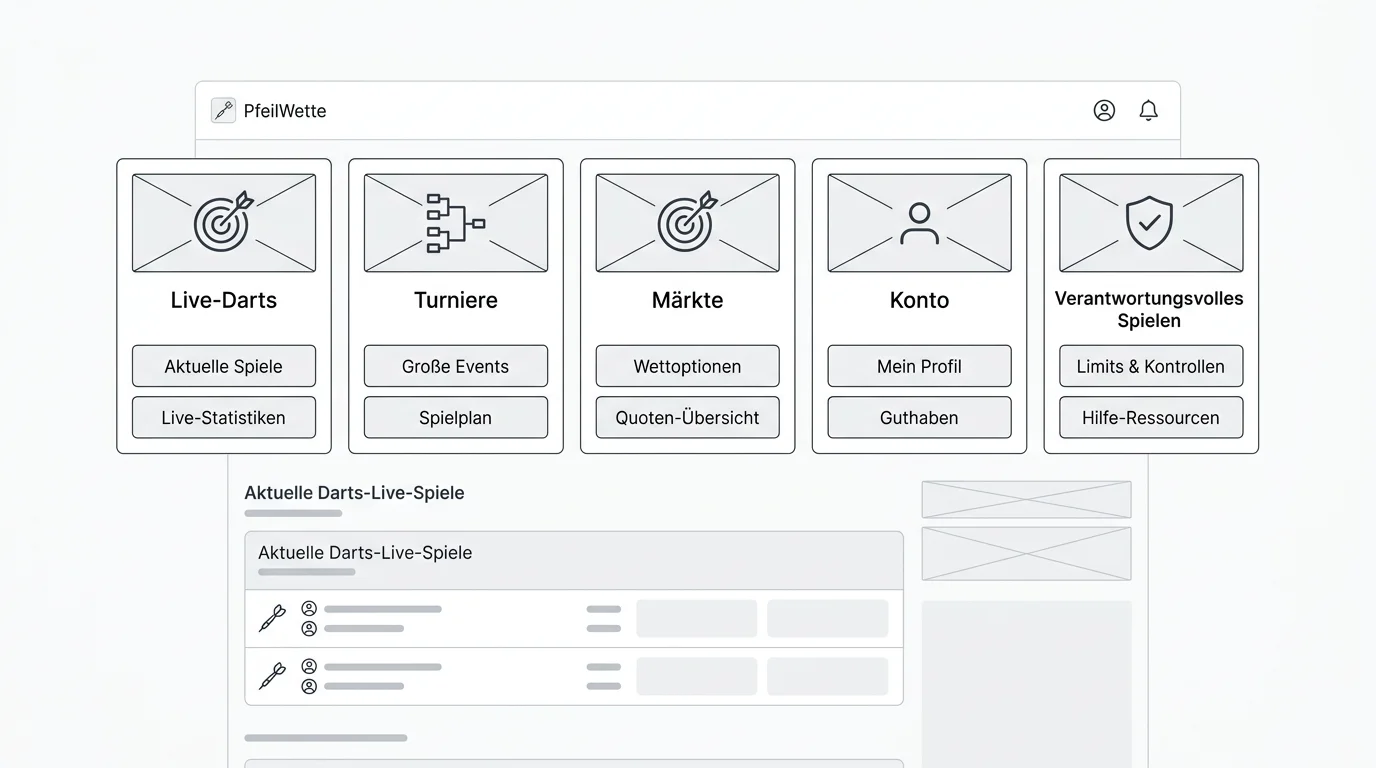Open Quoten-Übersicht
This screenshot has height=768, width=1376.
coord(688,418)
